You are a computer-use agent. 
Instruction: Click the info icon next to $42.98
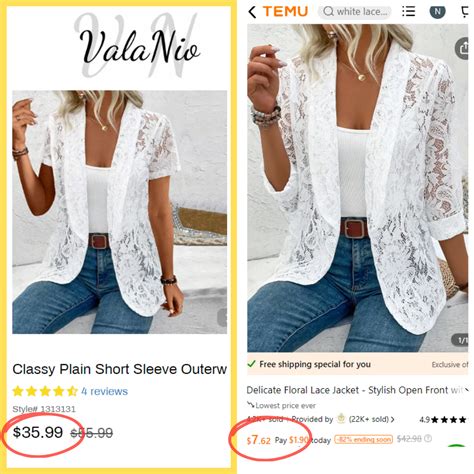428,438
